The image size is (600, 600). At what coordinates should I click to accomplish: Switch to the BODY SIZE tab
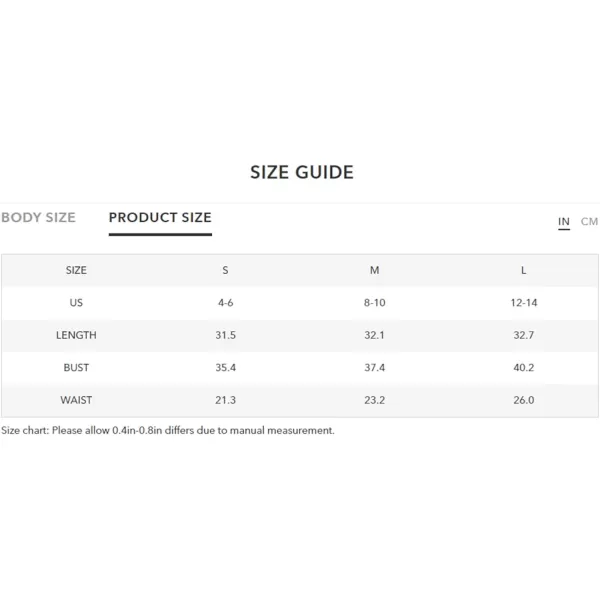click(38, 217)
